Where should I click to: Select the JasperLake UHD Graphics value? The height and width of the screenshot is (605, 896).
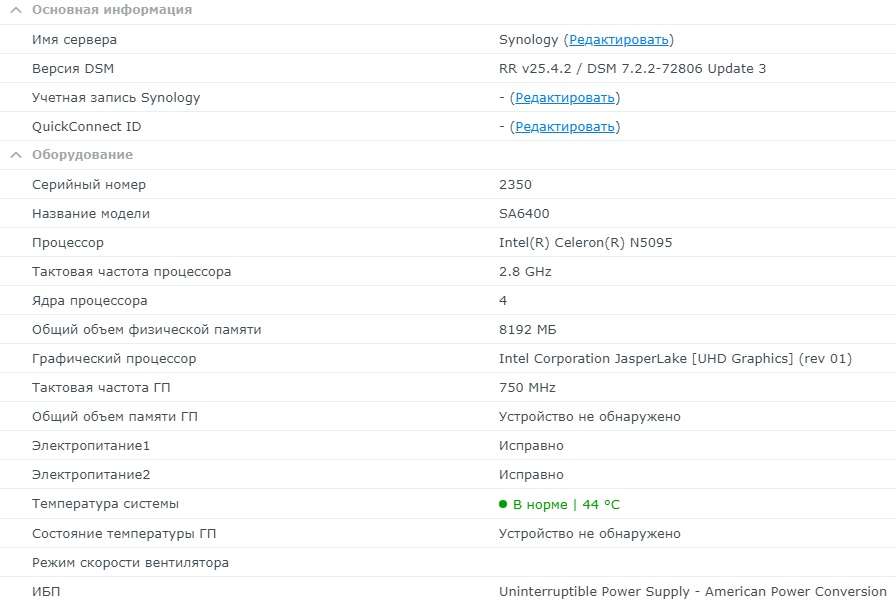coord(675,359)
